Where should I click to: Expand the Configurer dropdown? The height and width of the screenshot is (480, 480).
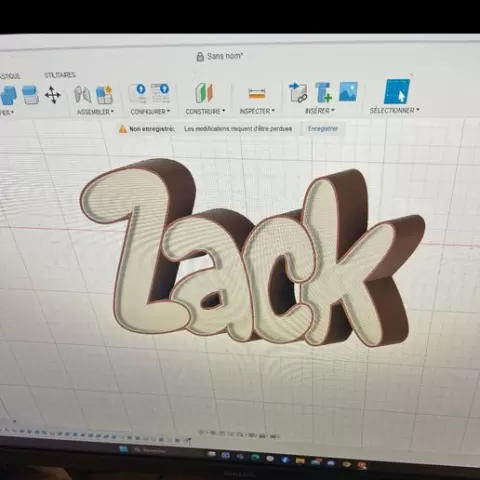(x=150, y=112)
